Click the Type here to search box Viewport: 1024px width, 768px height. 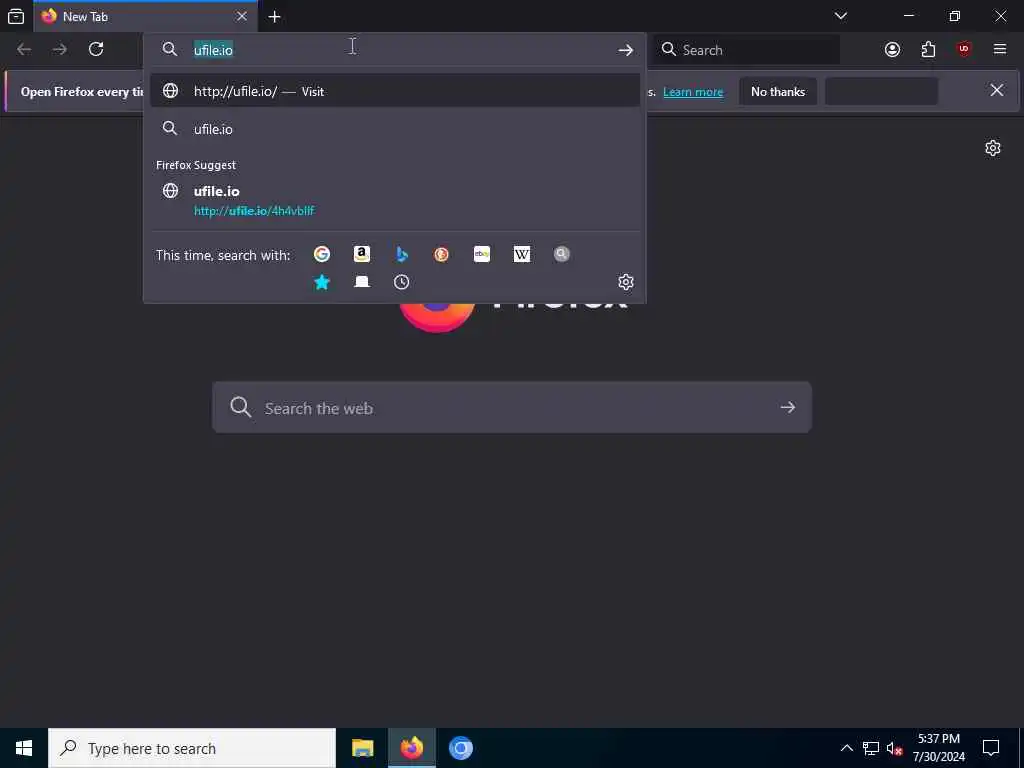coord(192,748)
